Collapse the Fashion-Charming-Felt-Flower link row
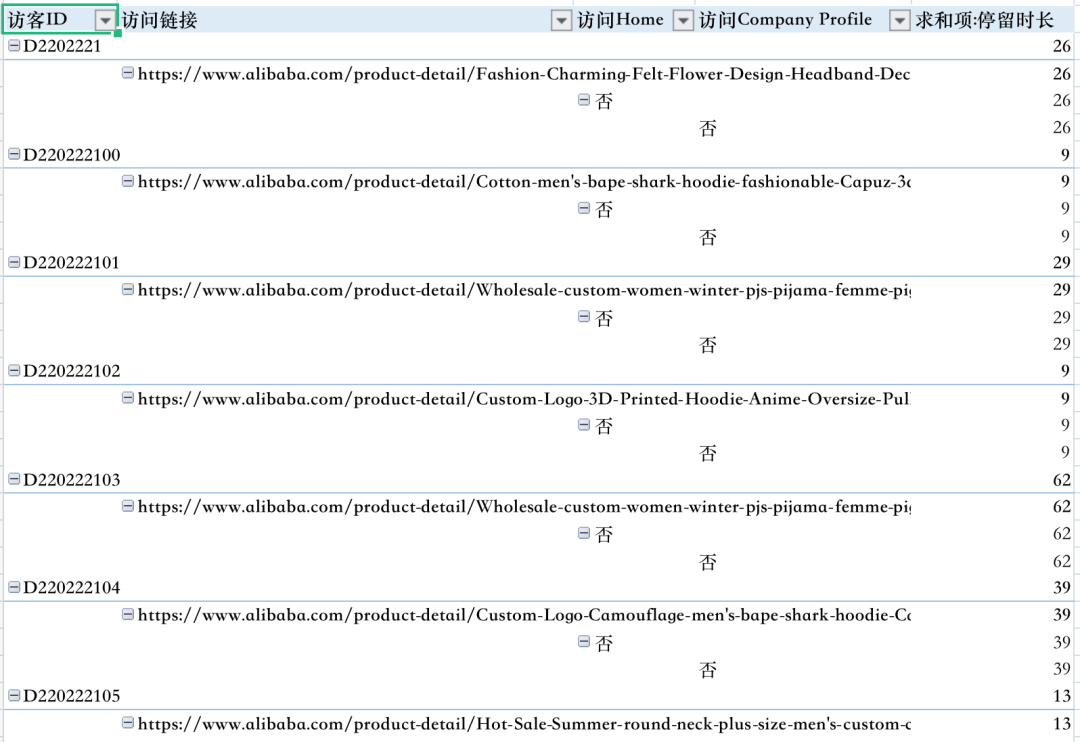1080x742 pixels. 127,72
